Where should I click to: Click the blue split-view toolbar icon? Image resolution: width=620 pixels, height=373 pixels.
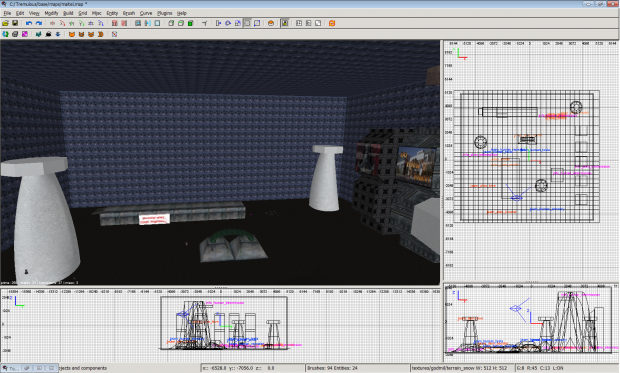pyautogui.click(x=147, y=23)
